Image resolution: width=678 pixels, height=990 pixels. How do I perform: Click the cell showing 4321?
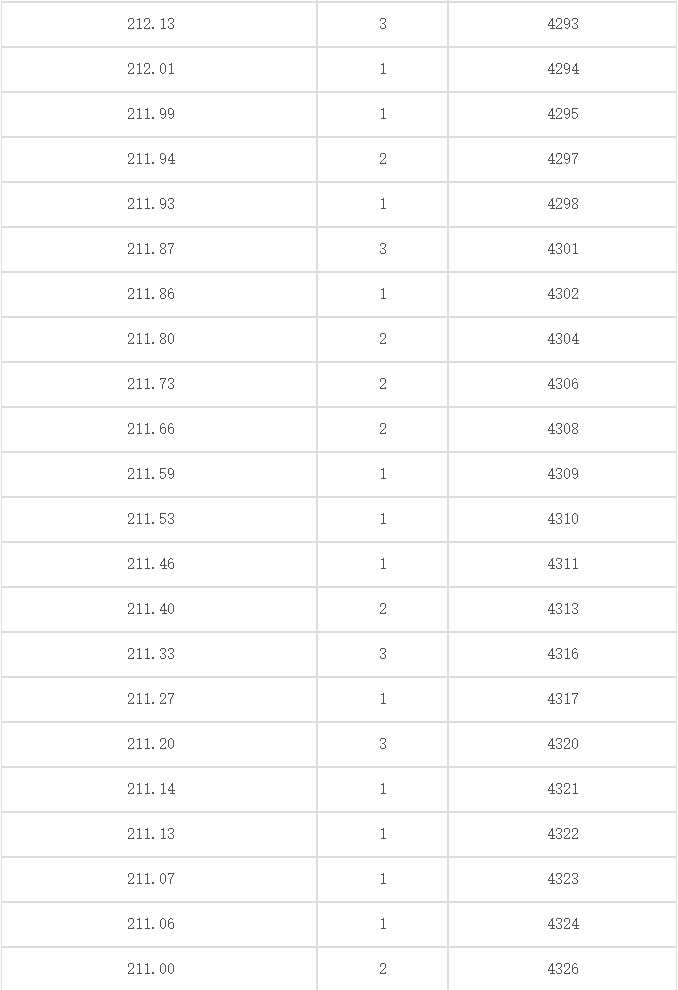click(563, 789)
